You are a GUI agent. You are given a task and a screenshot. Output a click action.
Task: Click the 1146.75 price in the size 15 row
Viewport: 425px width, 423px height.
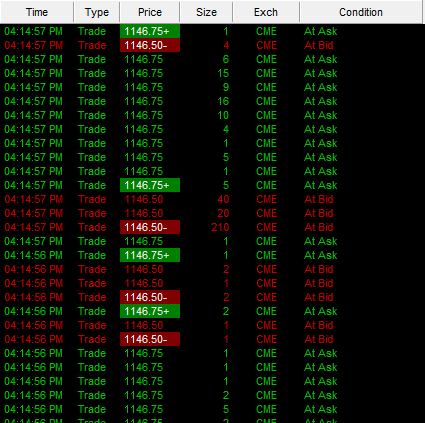[x=144, y=73]
